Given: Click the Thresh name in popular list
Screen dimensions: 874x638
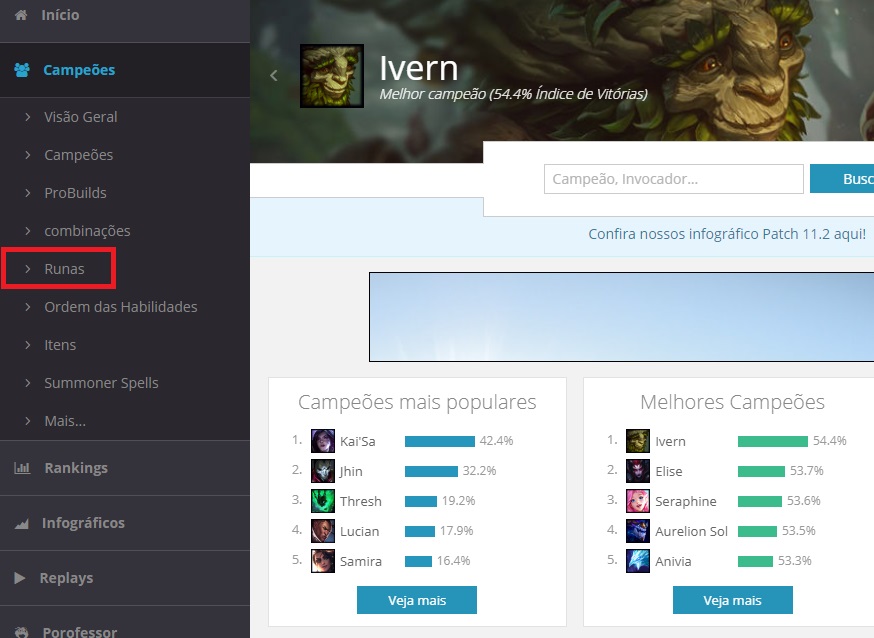Looking at the screenshot, I should tap(361, 501).
